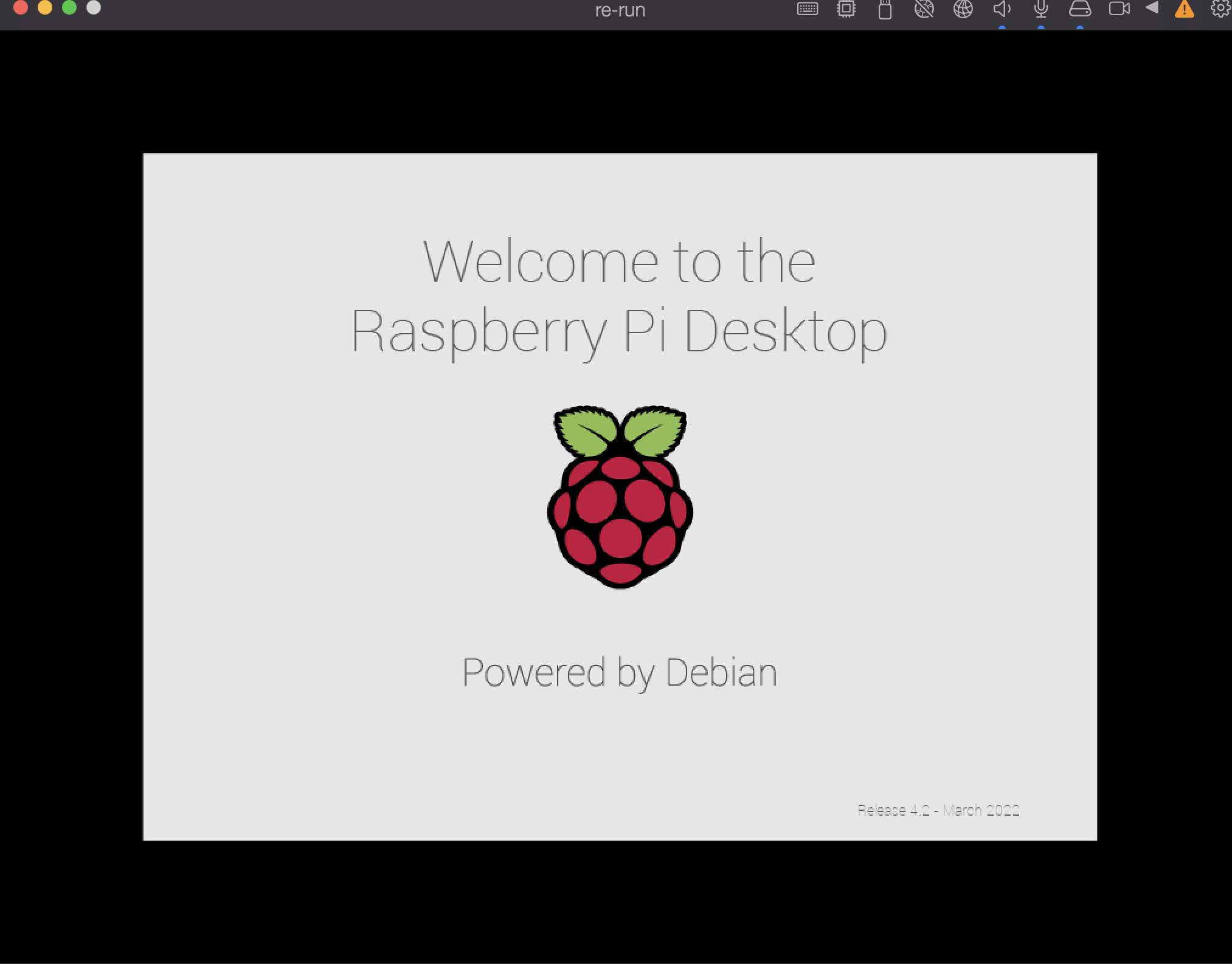Click the "re-run" window title

(x=620, y=10)
